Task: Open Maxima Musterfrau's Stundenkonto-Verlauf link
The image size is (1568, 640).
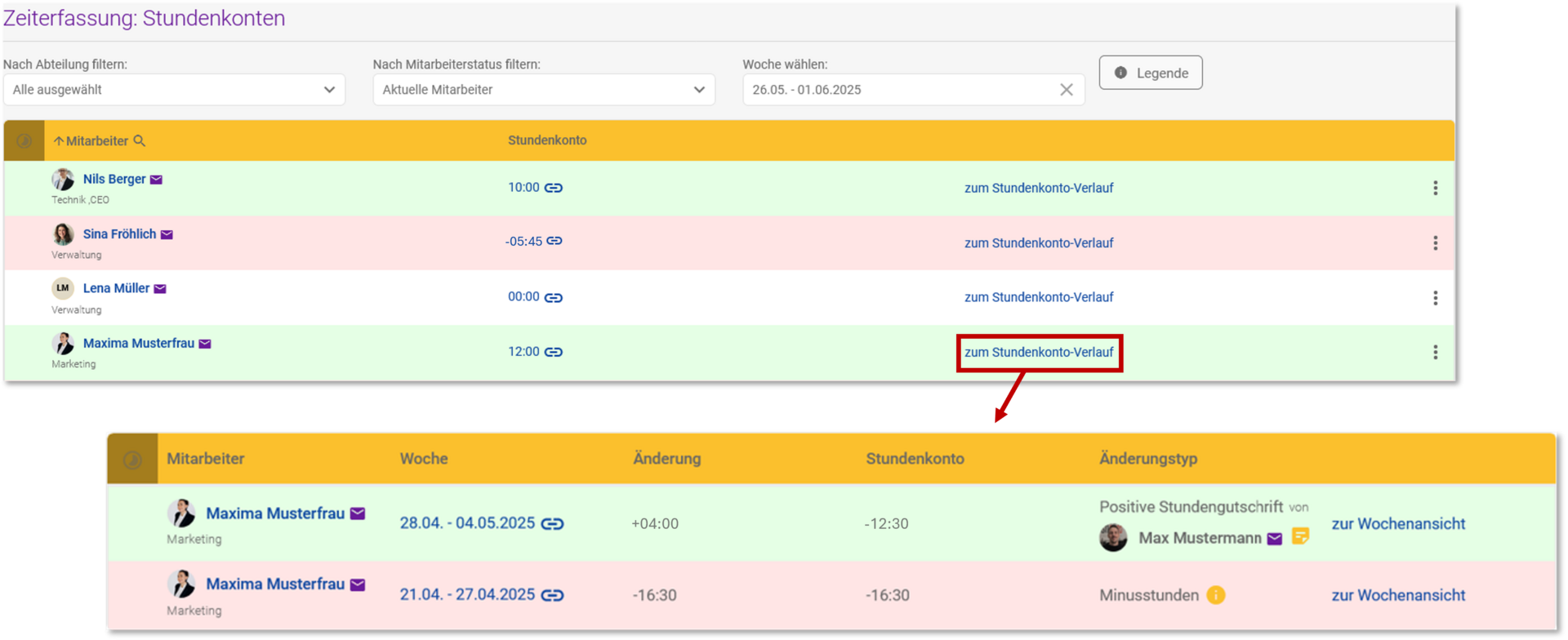Action: point(1039,353)
